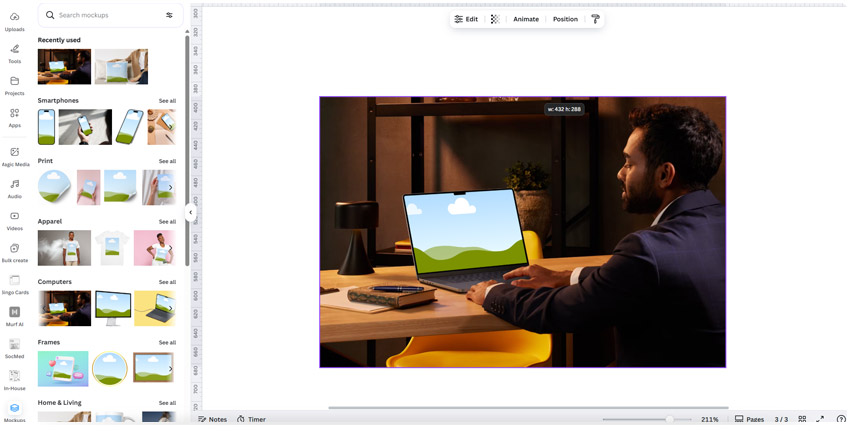See all Print mockups
This screenshot has width=850, height=431.
click(167, 161)
